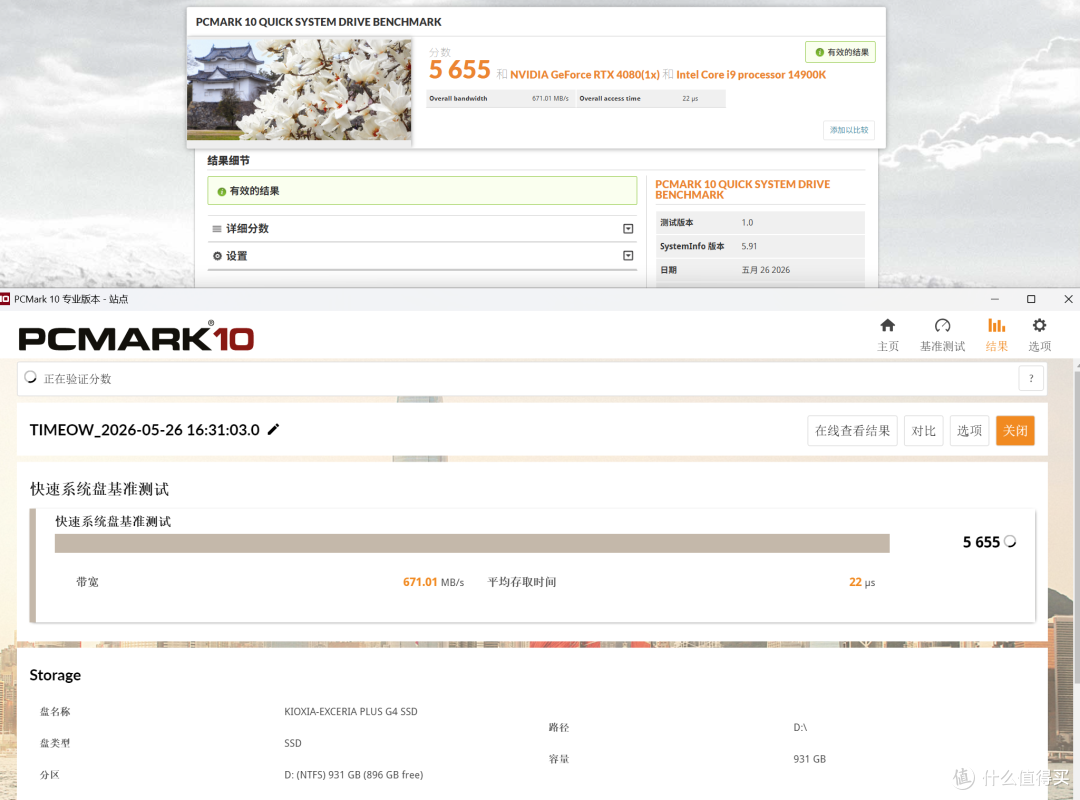The image size is (1080, 800).
Task: Close the PCMark 10 window
Action: [1068, 299]
